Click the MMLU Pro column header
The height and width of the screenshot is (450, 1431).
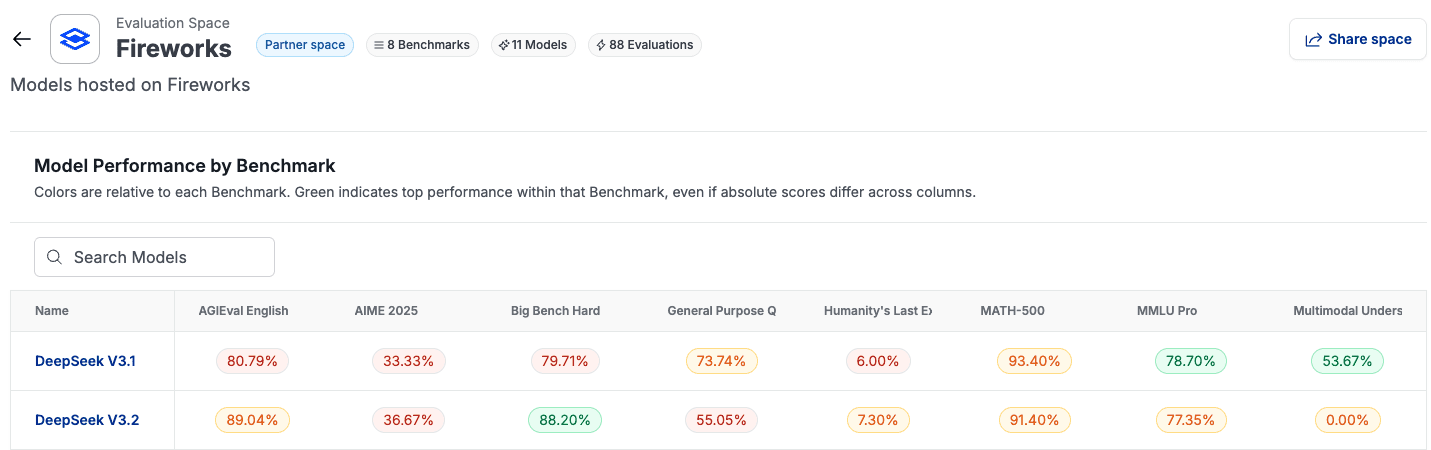(1167, 311)
